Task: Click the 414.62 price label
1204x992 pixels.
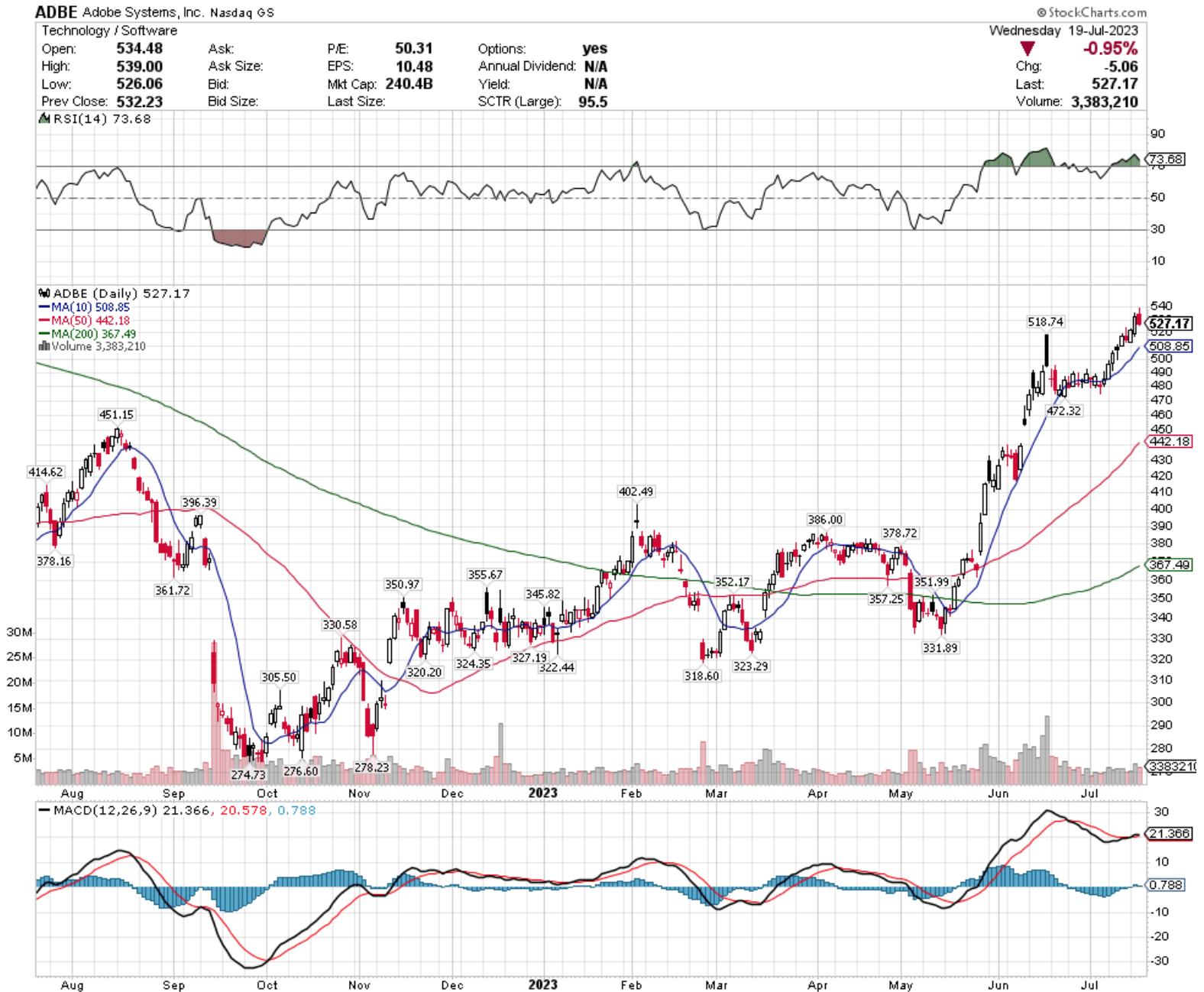Action: (x=46, y=472)
